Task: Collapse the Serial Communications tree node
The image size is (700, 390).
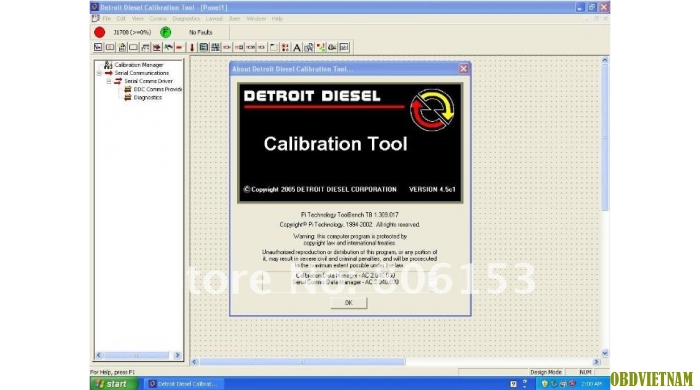Action: click(99, 73)
